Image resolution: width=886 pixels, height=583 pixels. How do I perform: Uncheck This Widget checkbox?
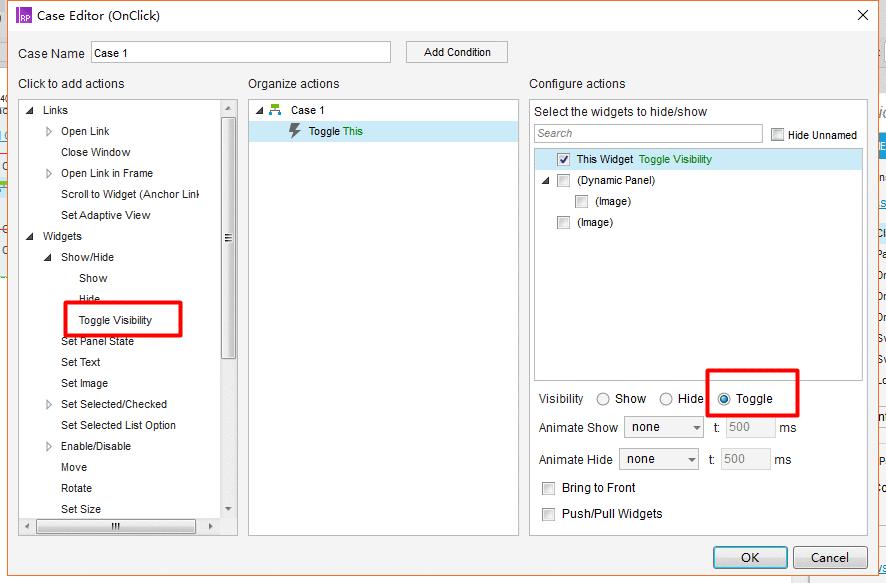(x=563, y=159)
